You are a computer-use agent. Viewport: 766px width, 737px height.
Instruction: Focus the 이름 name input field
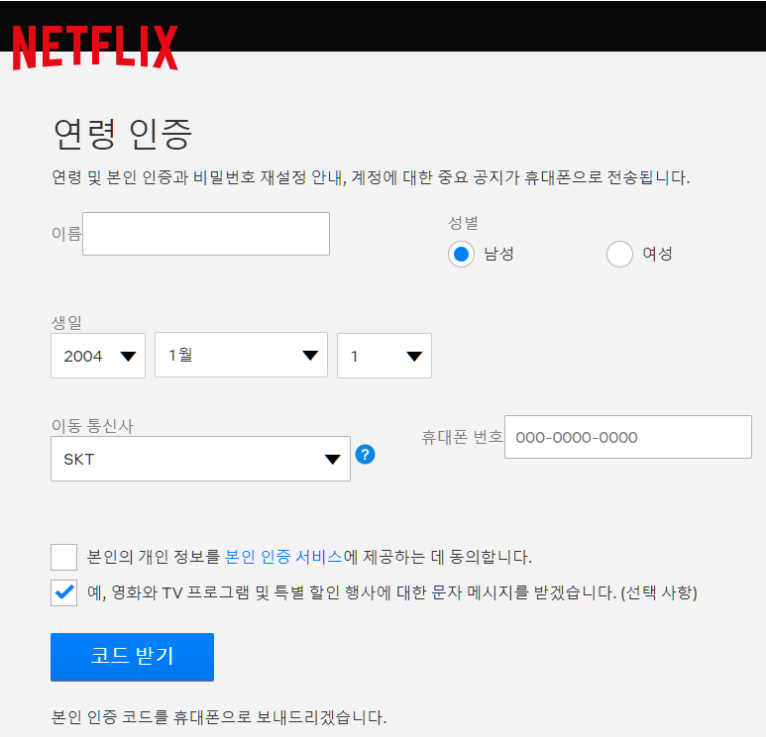(x=206, y=234)
